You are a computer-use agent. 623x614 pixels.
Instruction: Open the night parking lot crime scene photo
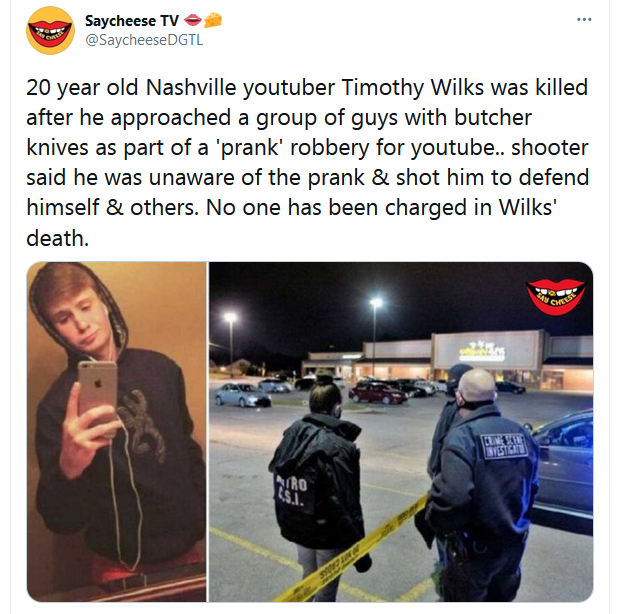tap(401, 431)
